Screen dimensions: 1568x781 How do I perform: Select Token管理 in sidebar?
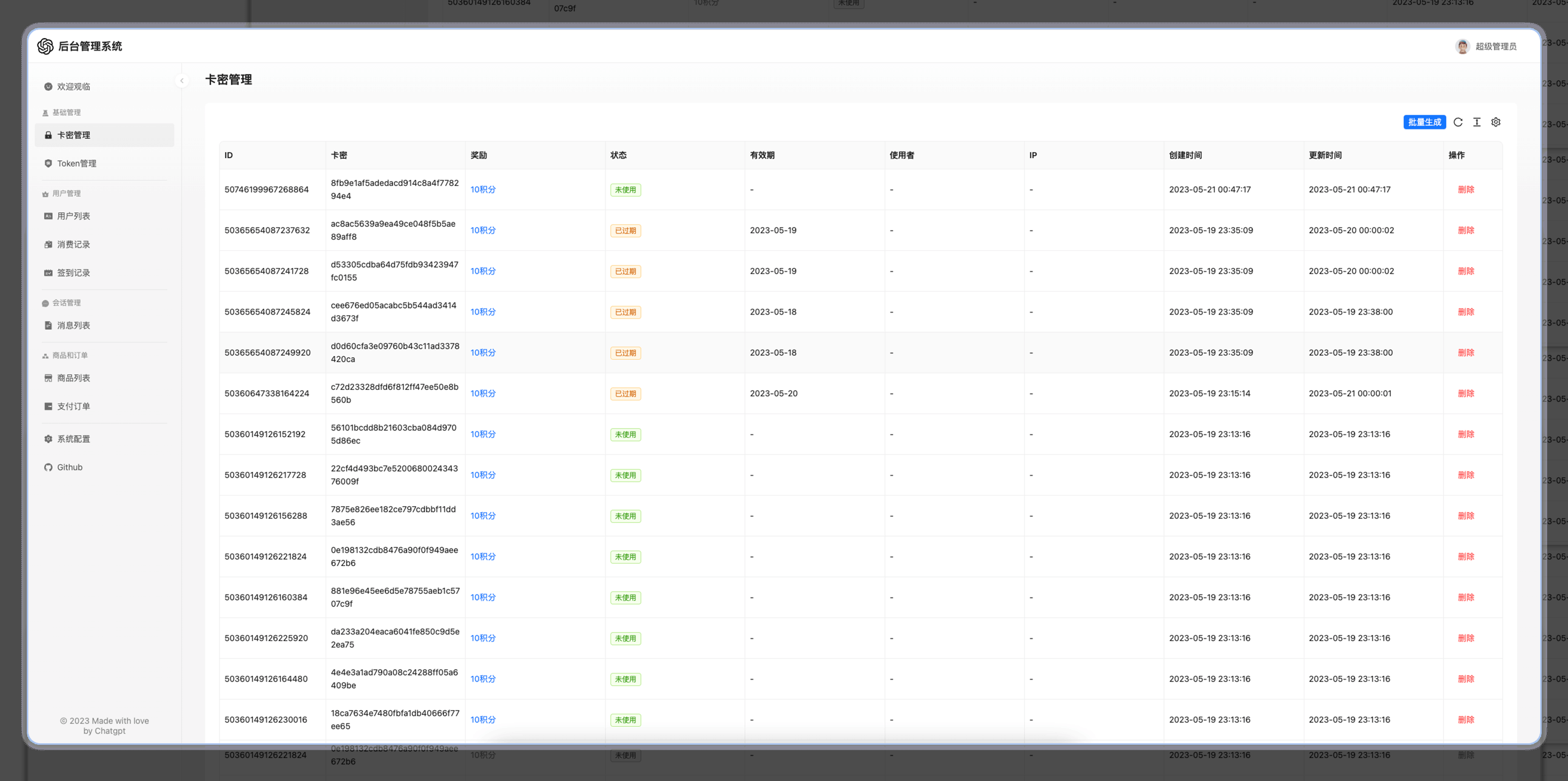[x=77, y=163]
